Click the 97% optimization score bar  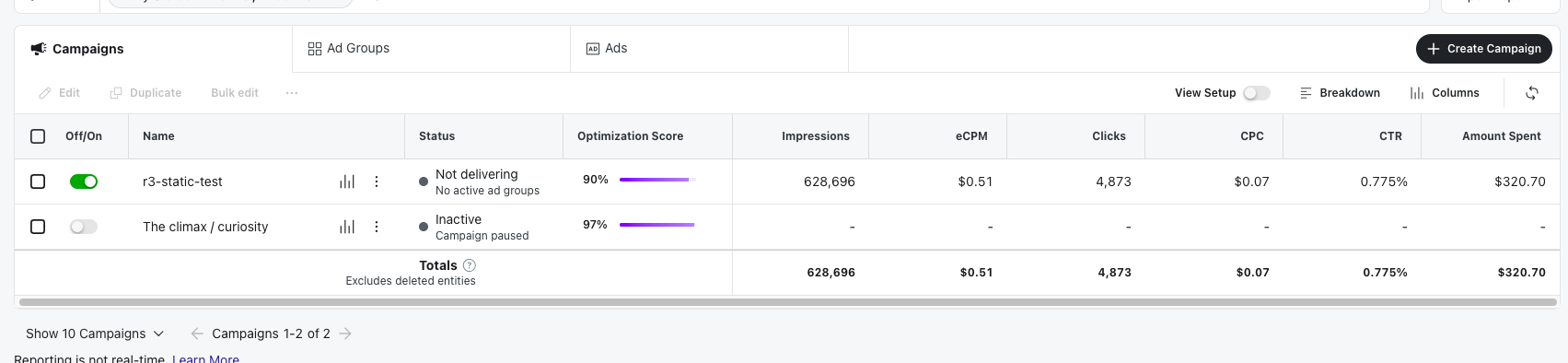tap(657, 225)
